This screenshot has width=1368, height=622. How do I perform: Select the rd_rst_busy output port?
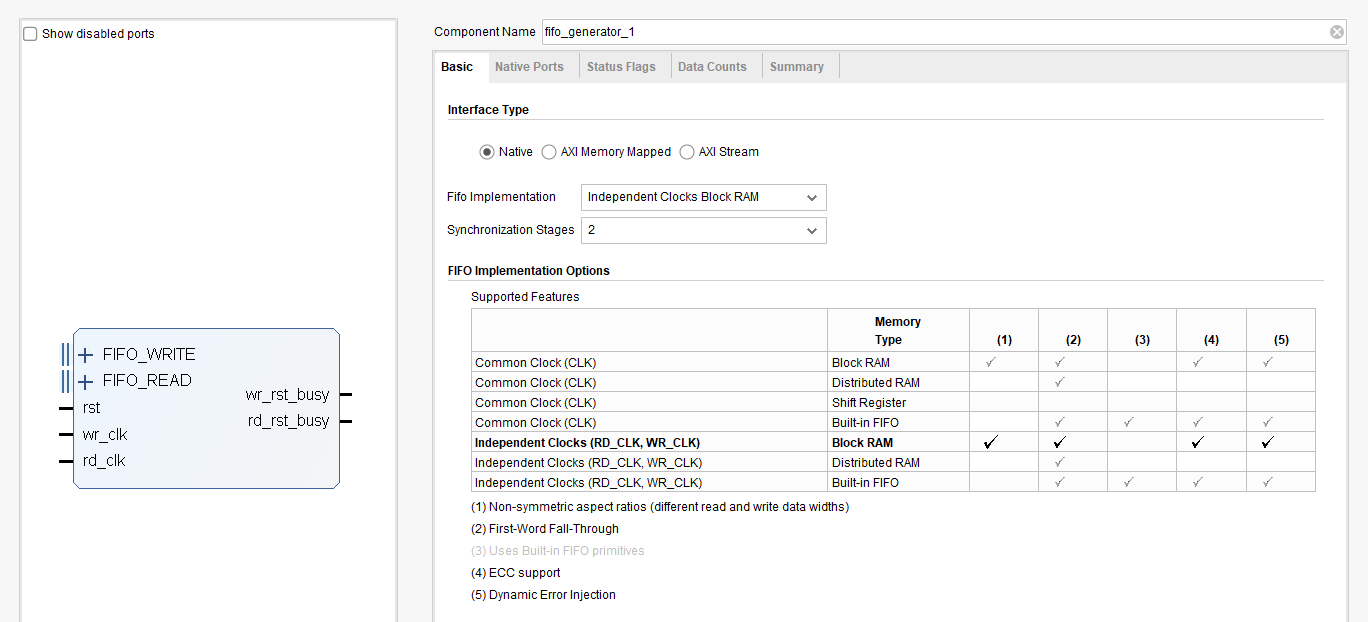(x=288, y=421)
